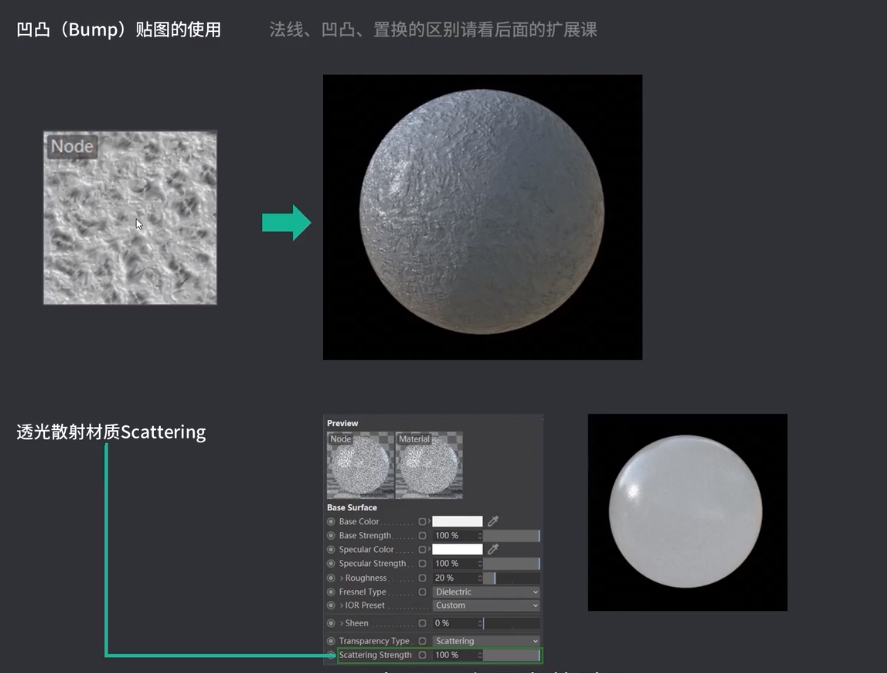
Task: Click the Base Strength value stepper
Action: coord(480,535)
